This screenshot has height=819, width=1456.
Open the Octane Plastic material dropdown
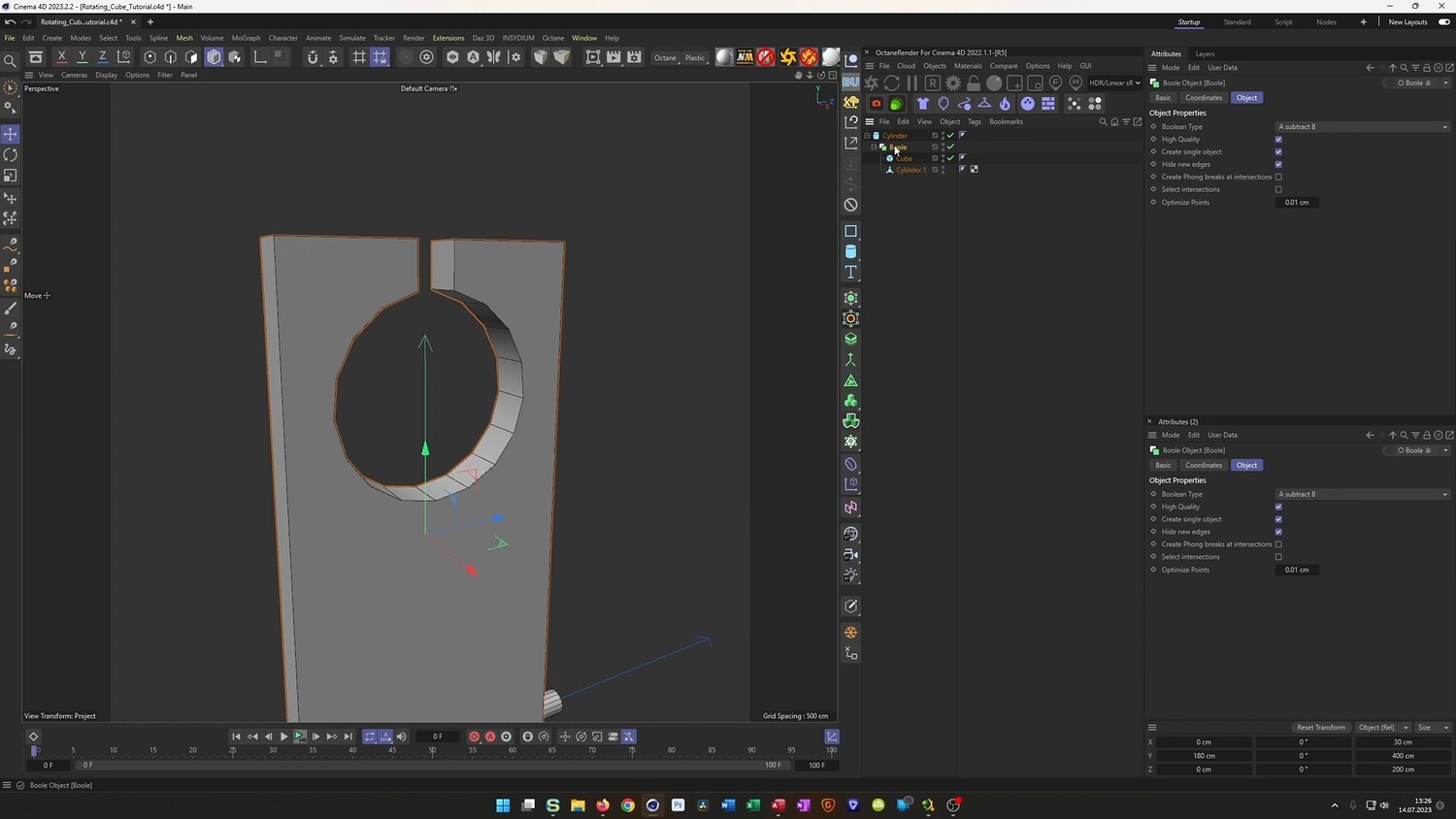(695, 58)
